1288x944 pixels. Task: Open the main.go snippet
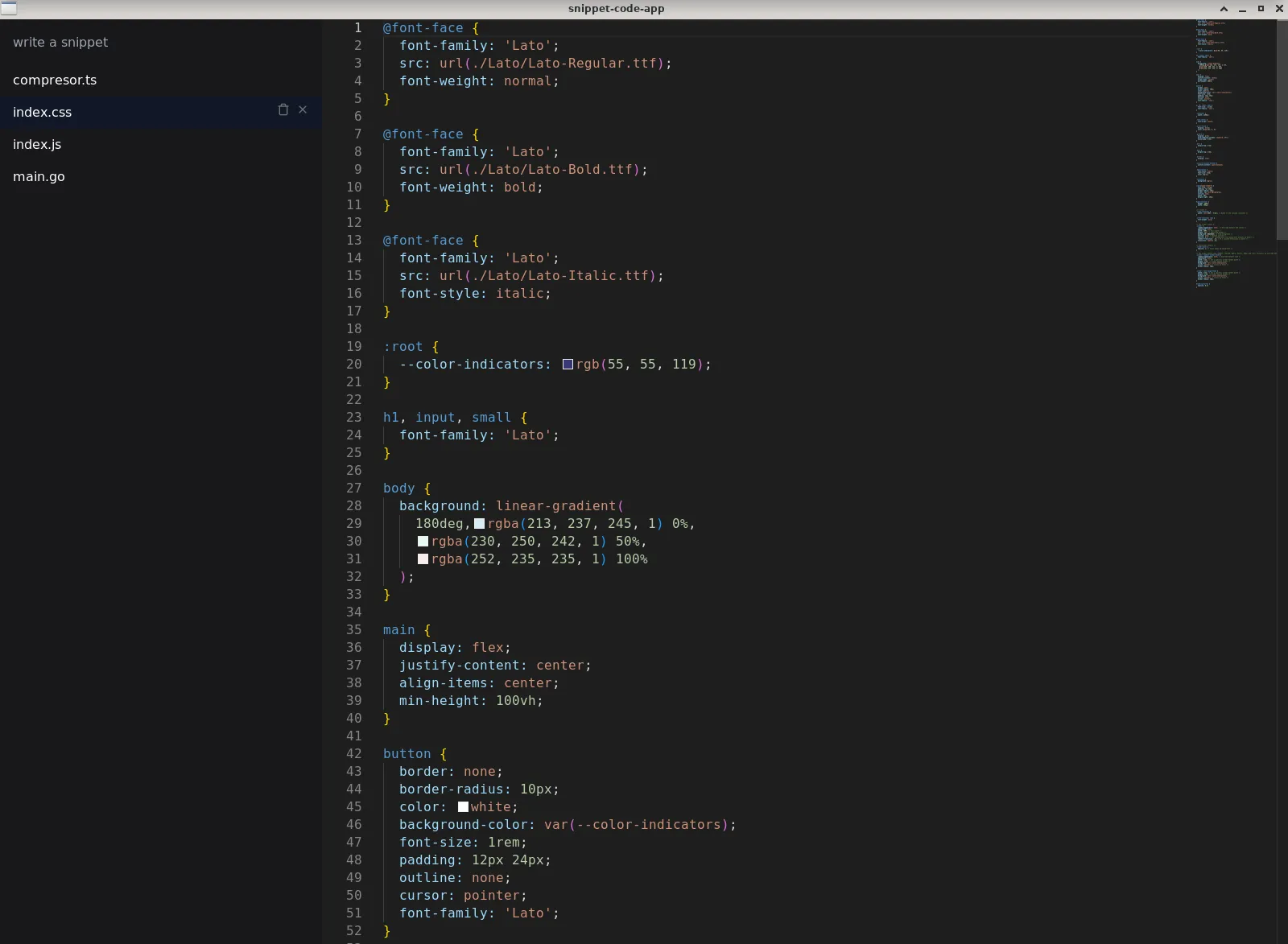161,176
